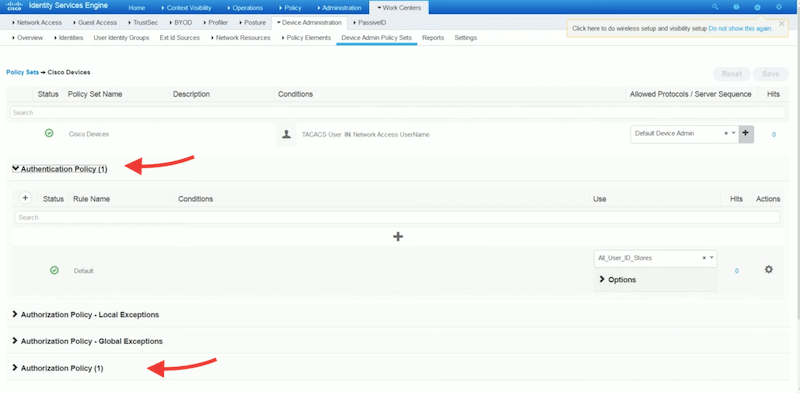This screenshot has height=393, width=800.
Task: Click the Policy Set Name column header
Action: (x=95, y=94)
